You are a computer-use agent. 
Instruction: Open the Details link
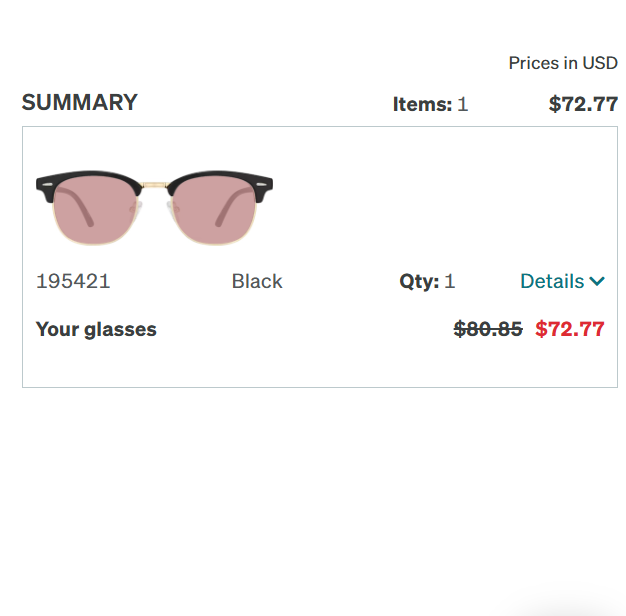552,281
